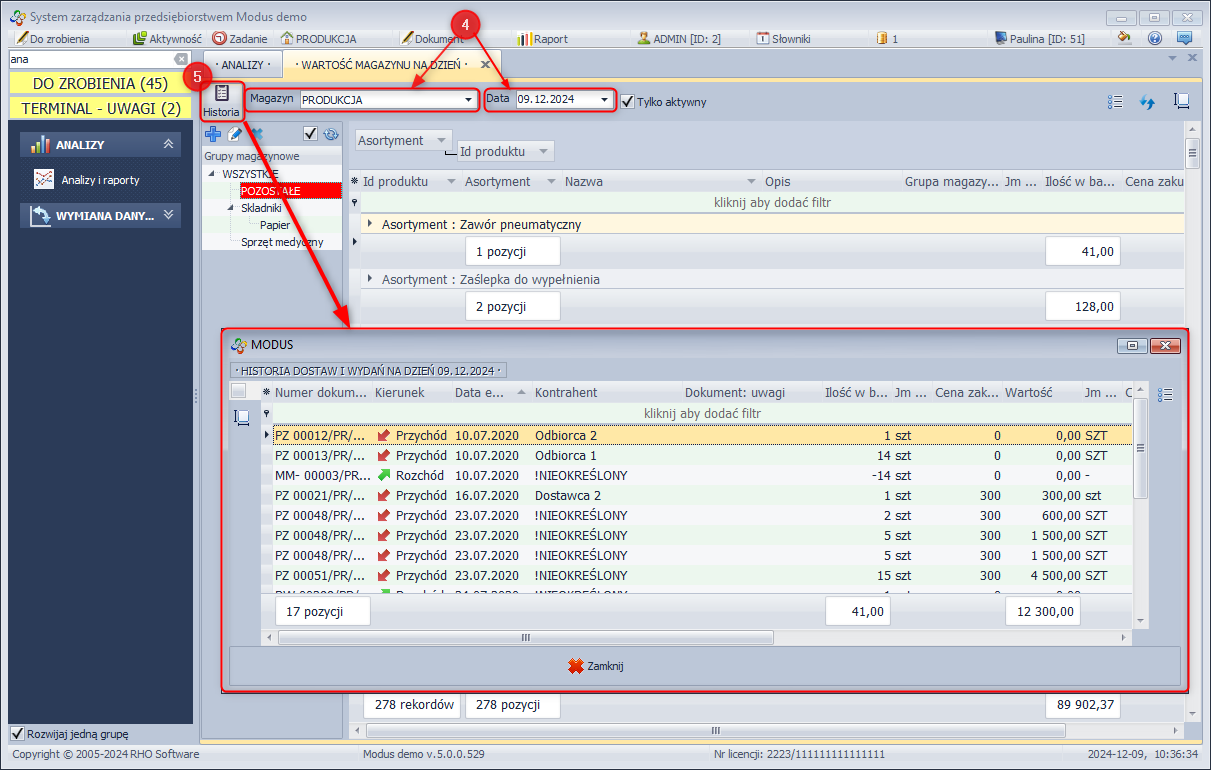Expand the Zawór pneumatyczny group row
The height and width of the screenshot is (770, 1211).
pos(370,224)
